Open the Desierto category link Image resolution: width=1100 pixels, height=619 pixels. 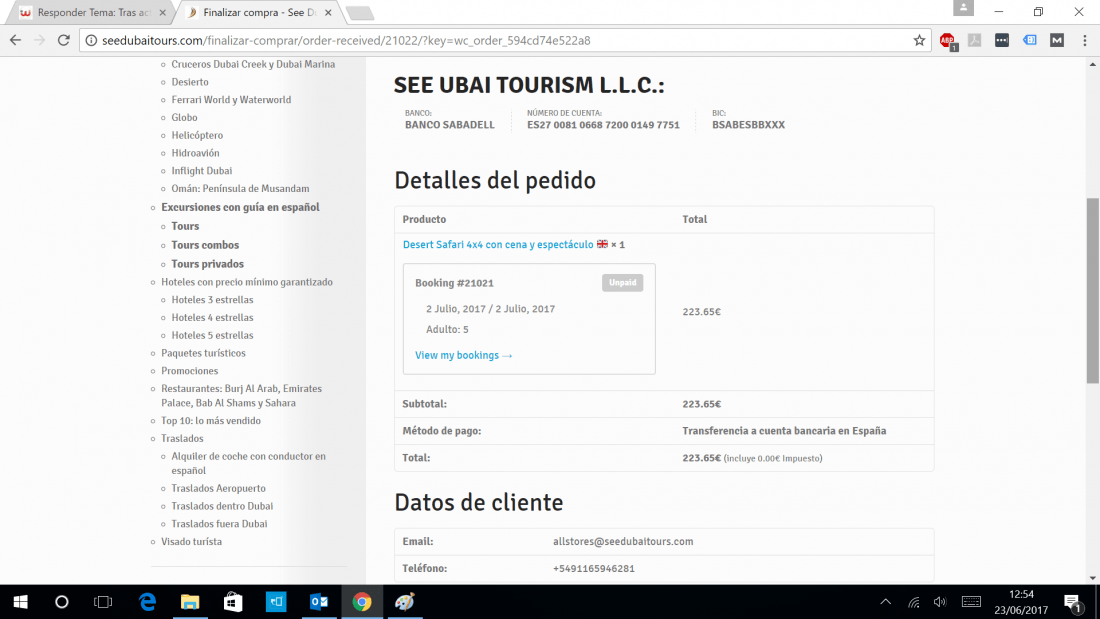point(190,82)
